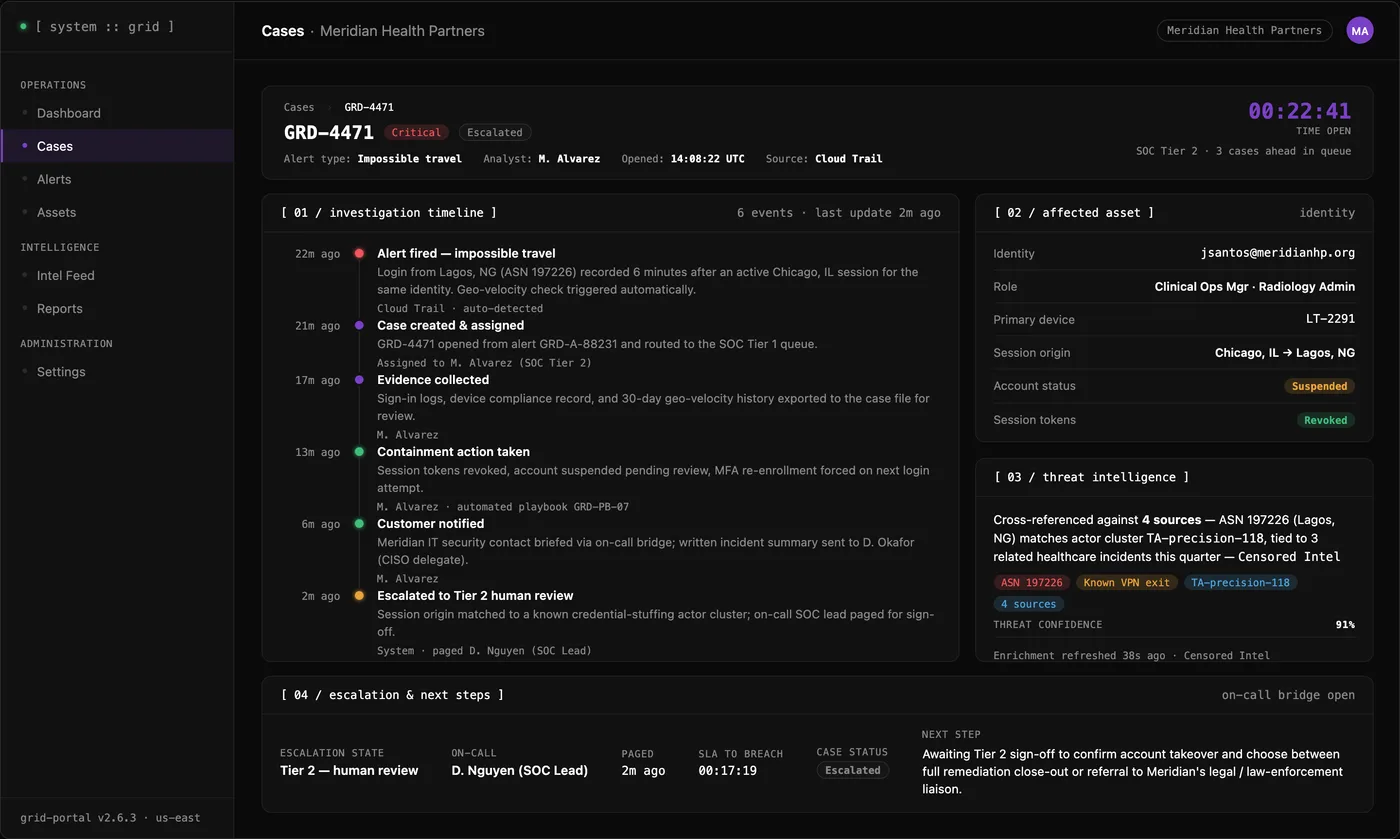Click the Enrichment refreshed 38s ago line

pos(1132,656)
